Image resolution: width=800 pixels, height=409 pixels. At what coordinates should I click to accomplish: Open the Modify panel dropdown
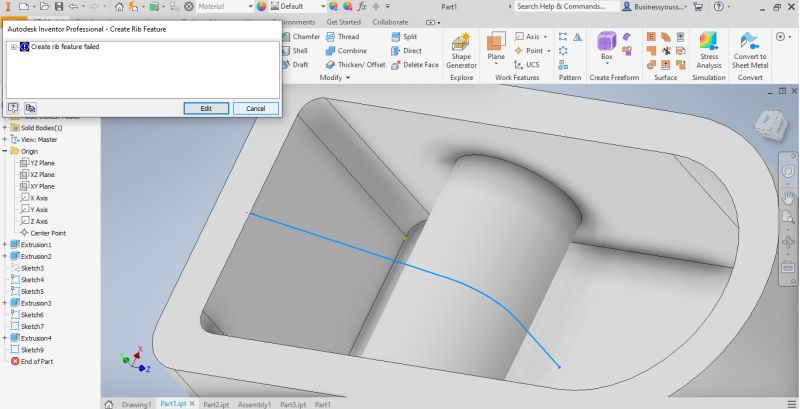[x=335, y=78]
